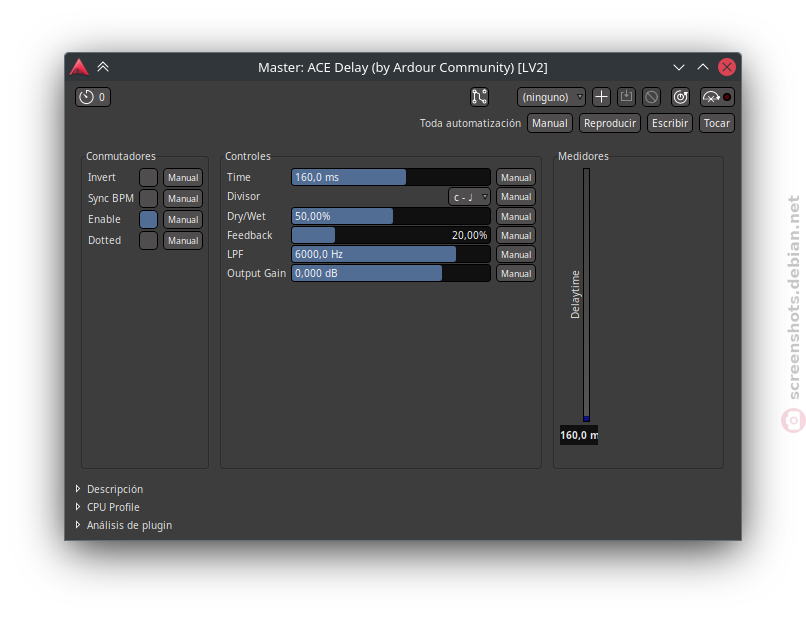
Task: Open Manual automation menu for Dotted
Action: click(183, 241)
